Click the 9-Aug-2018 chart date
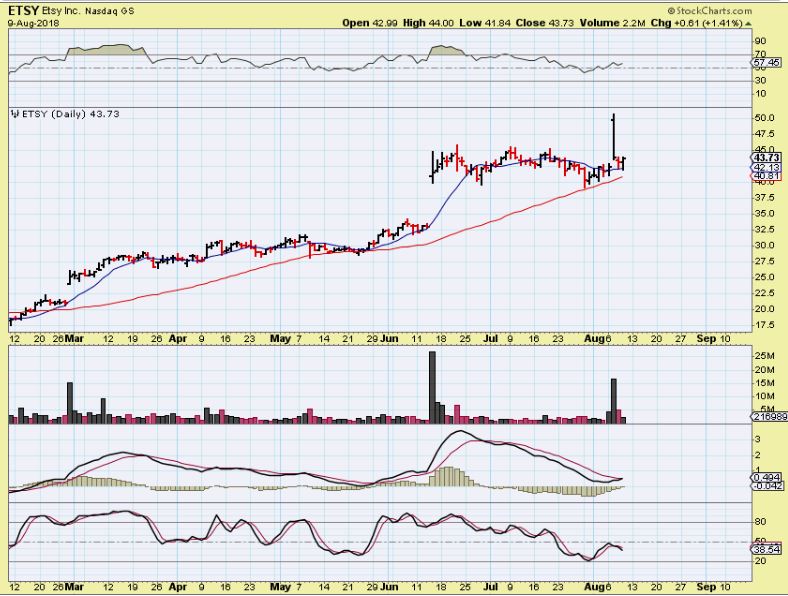This screenshot has height=596, width=788. (x=33, y=23)
